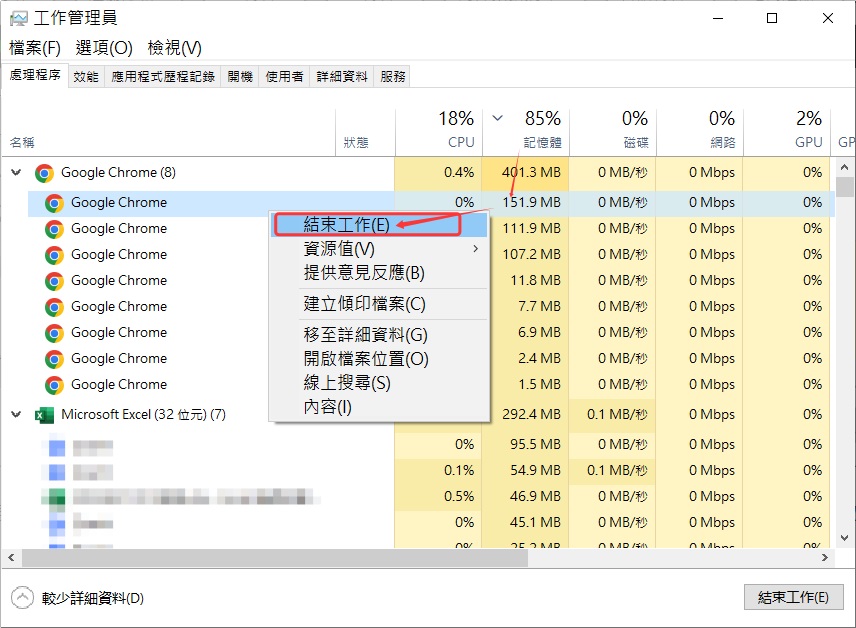Choose 移至詳細資料(G) in context menu
The height and width of the screenshot is (628, 856).
coord(379,334)
